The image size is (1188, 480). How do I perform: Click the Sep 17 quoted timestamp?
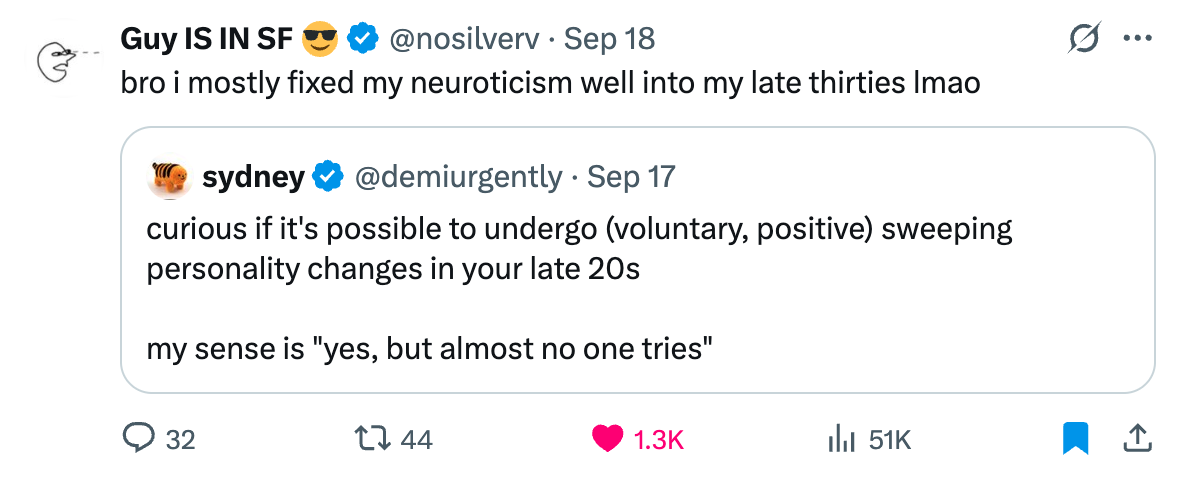[631, 177]
